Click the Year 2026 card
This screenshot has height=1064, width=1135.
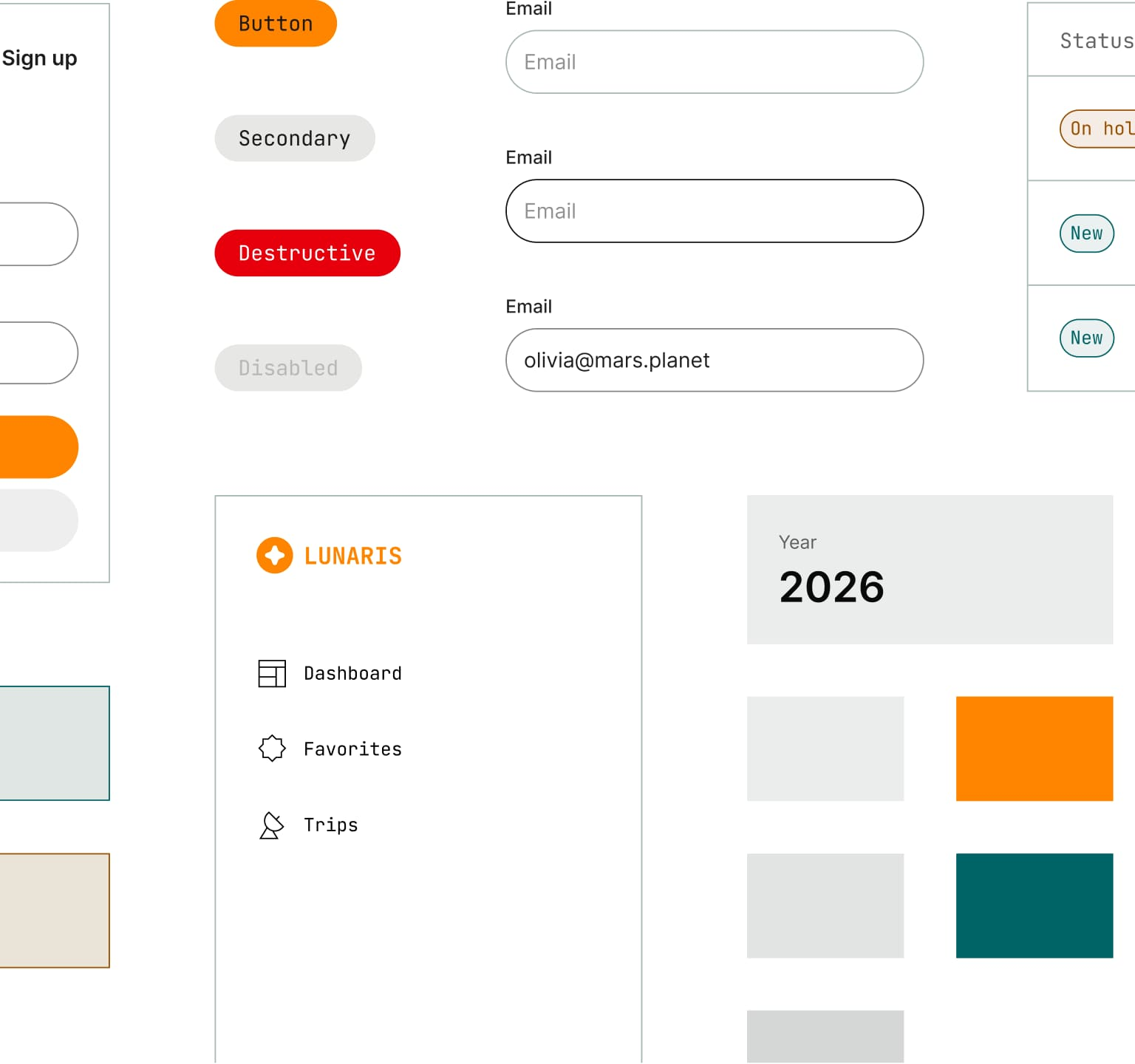929,570
